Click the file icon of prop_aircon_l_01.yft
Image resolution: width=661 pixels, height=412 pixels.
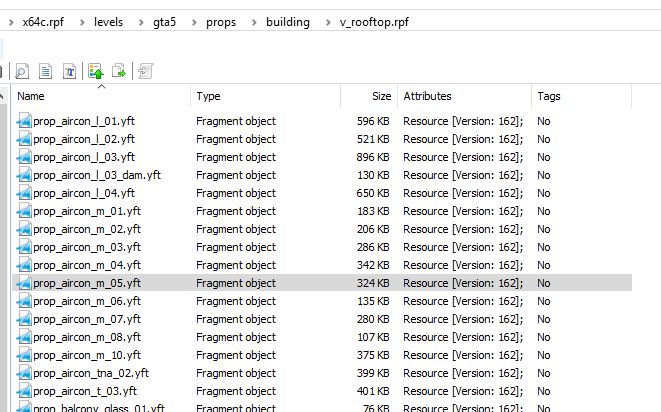point(24,122)
